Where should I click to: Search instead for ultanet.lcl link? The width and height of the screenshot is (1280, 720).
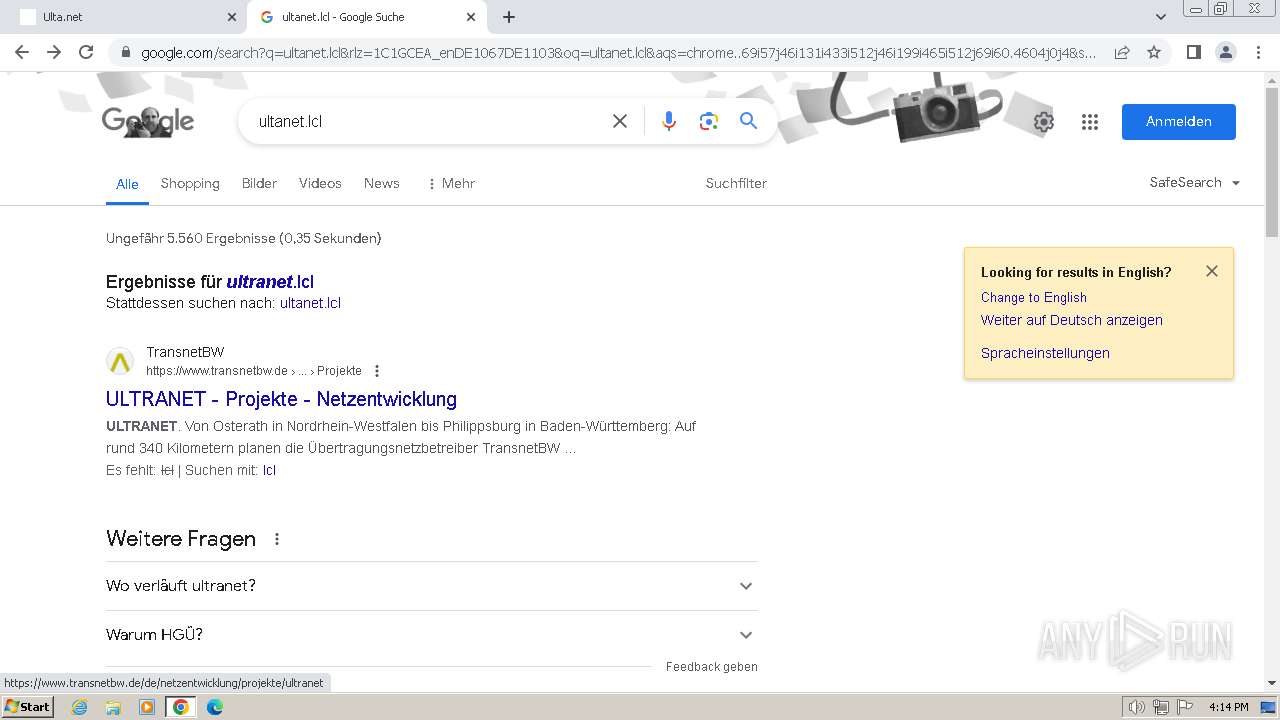click(310, 303)
